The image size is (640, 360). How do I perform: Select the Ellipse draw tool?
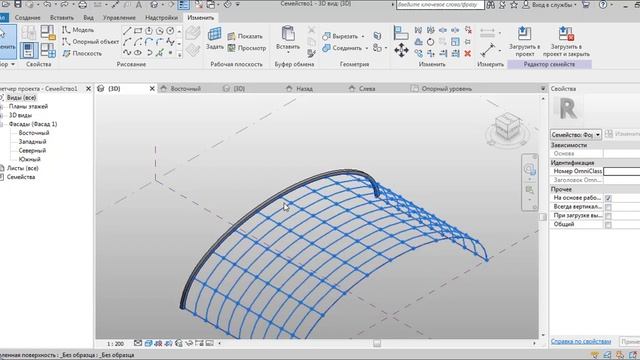click(138, 53)
